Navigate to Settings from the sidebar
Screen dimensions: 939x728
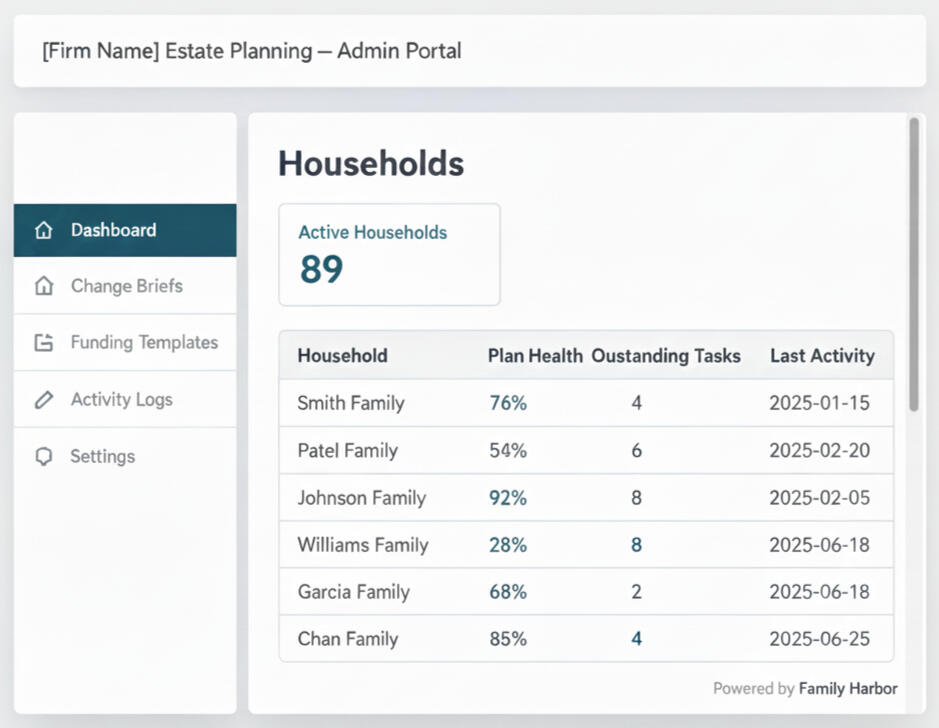tap(103, 456)
